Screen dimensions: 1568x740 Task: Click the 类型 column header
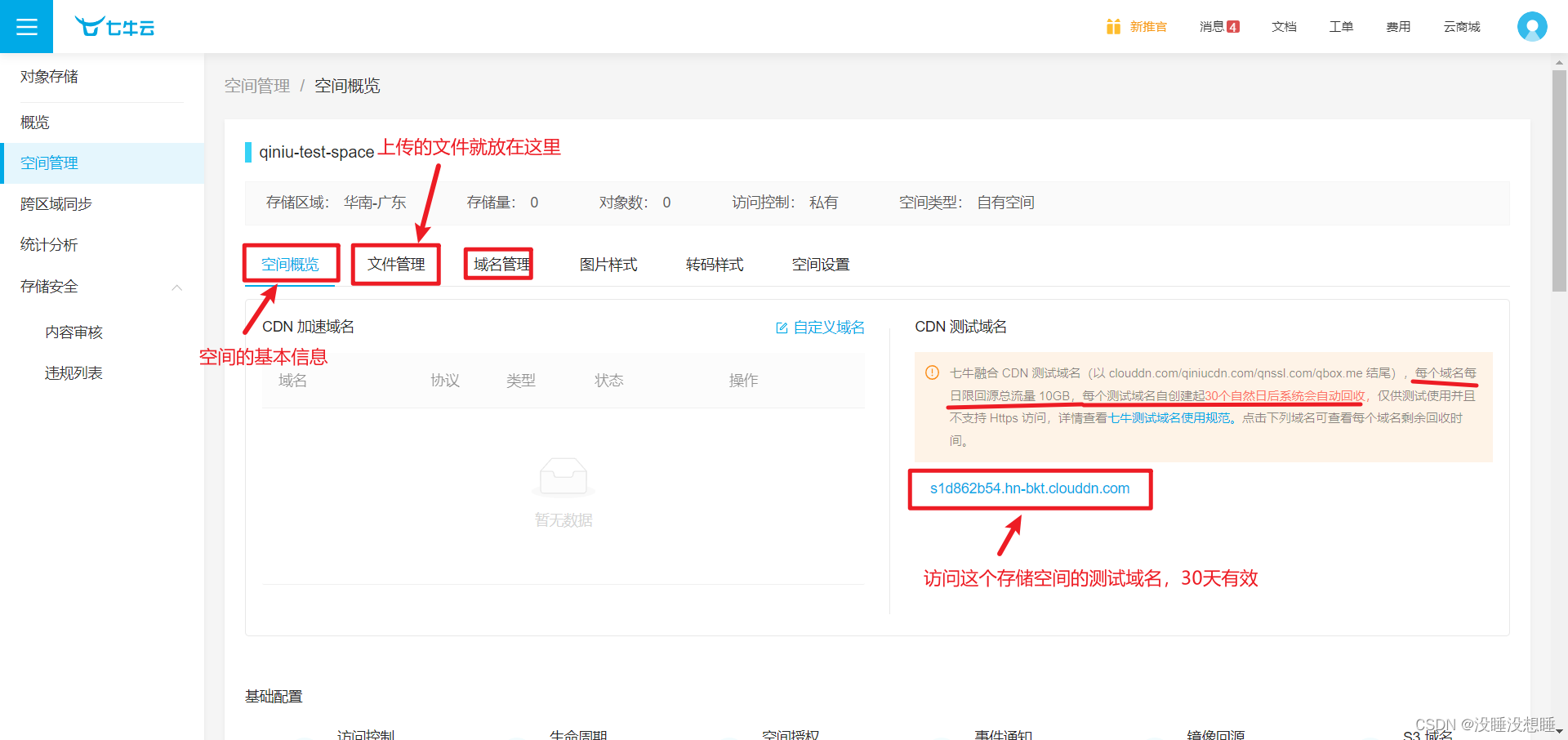[x=521, y=381]
